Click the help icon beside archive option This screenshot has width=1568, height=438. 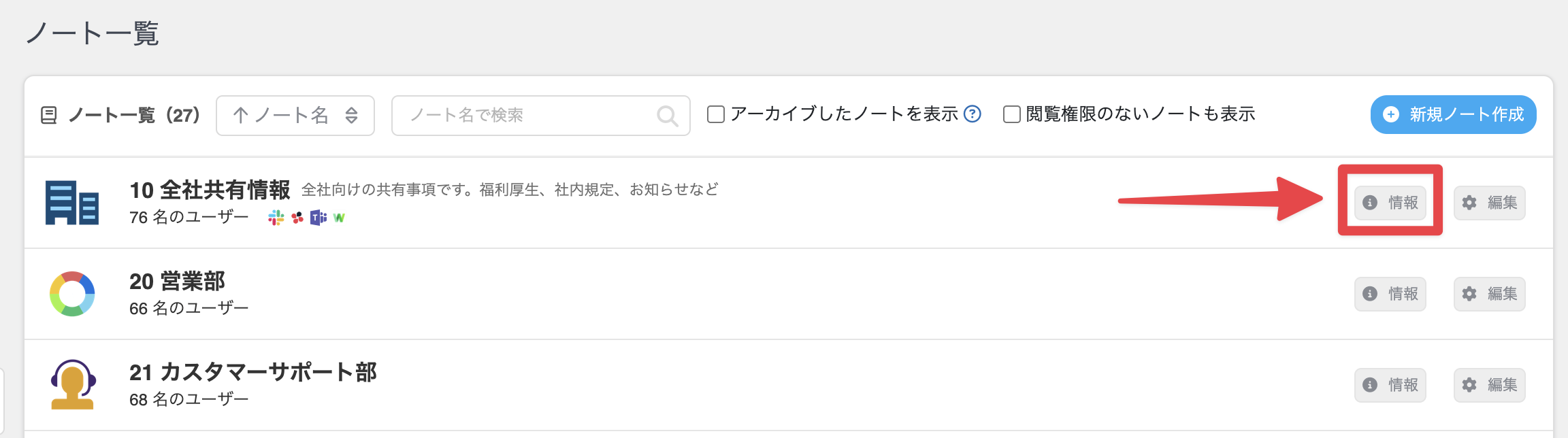pyautogui.click(x=973, y=114)
